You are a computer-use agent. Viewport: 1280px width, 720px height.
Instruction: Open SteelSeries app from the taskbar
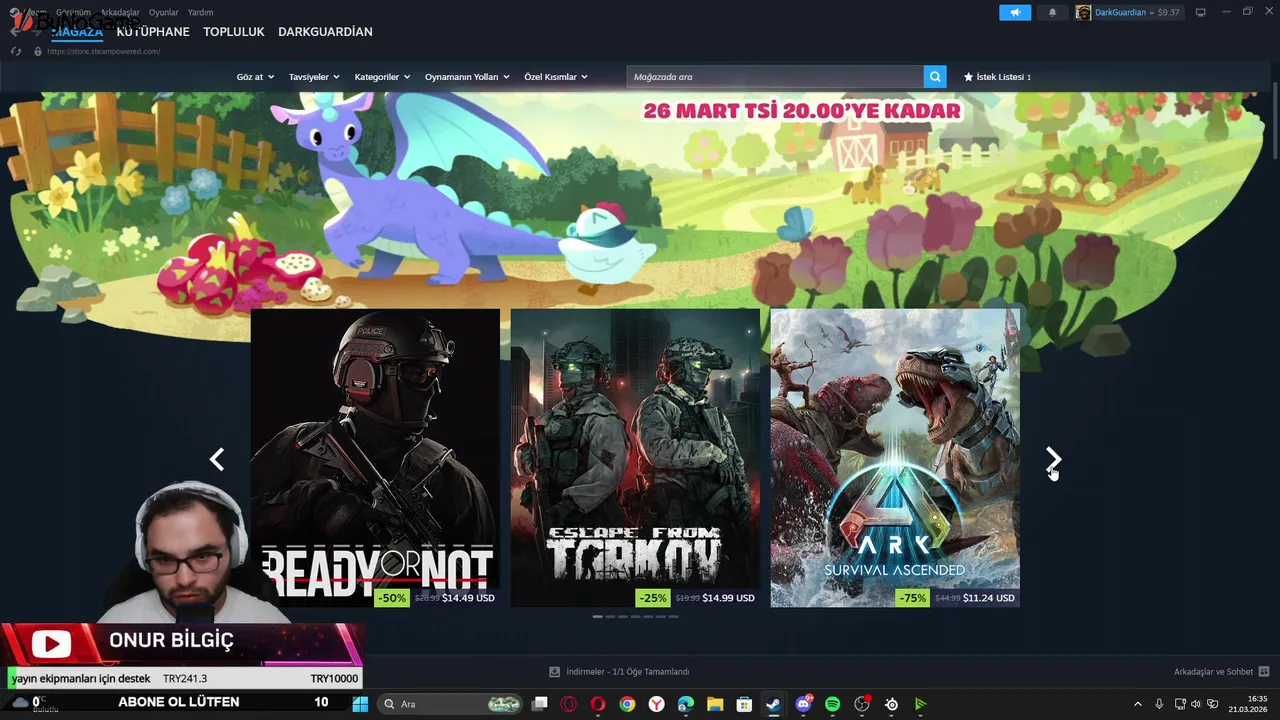point(891,704)
